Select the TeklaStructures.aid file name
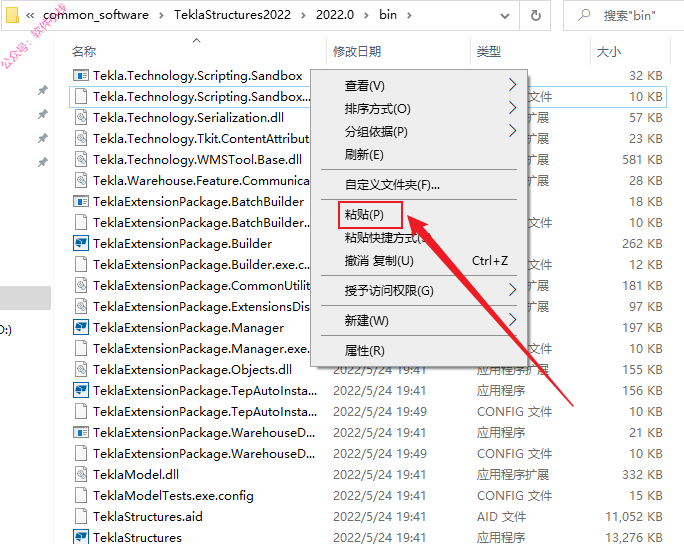This screenshot has width=684, height=544. pos(148,517)
